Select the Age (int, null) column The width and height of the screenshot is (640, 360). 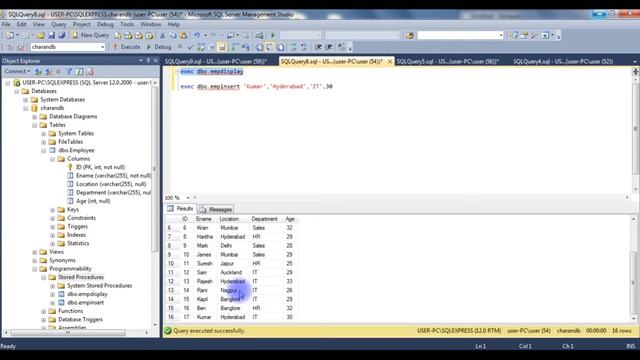[93, 201]
